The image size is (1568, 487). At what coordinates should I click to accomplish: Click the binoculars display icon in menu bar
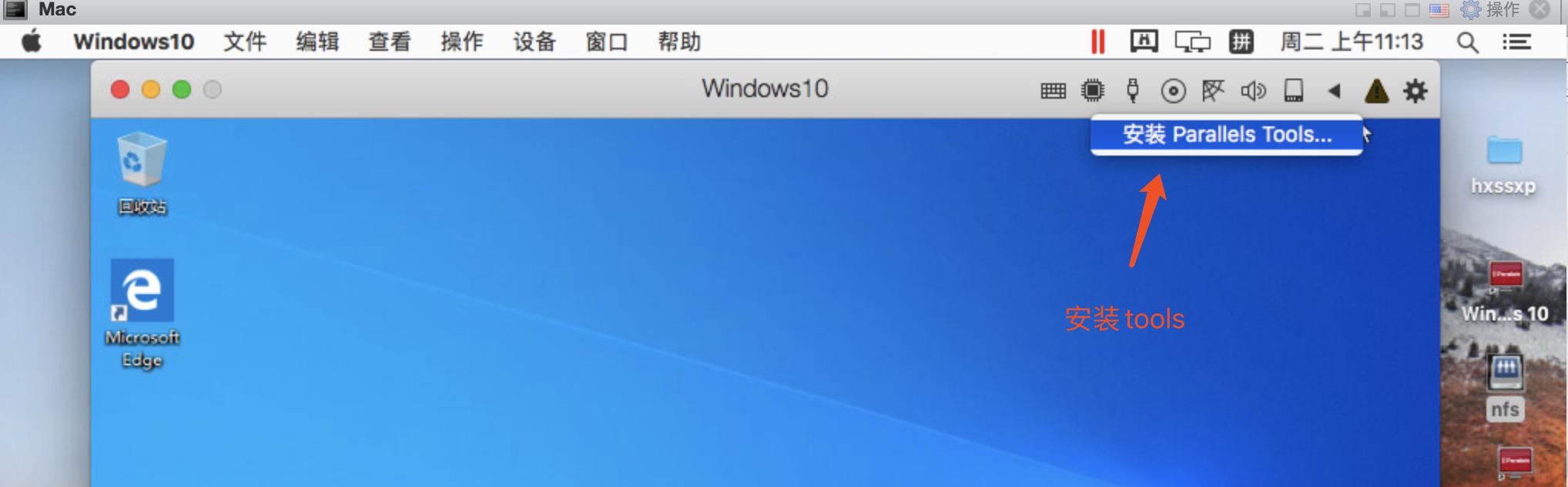click(1144, 41)
